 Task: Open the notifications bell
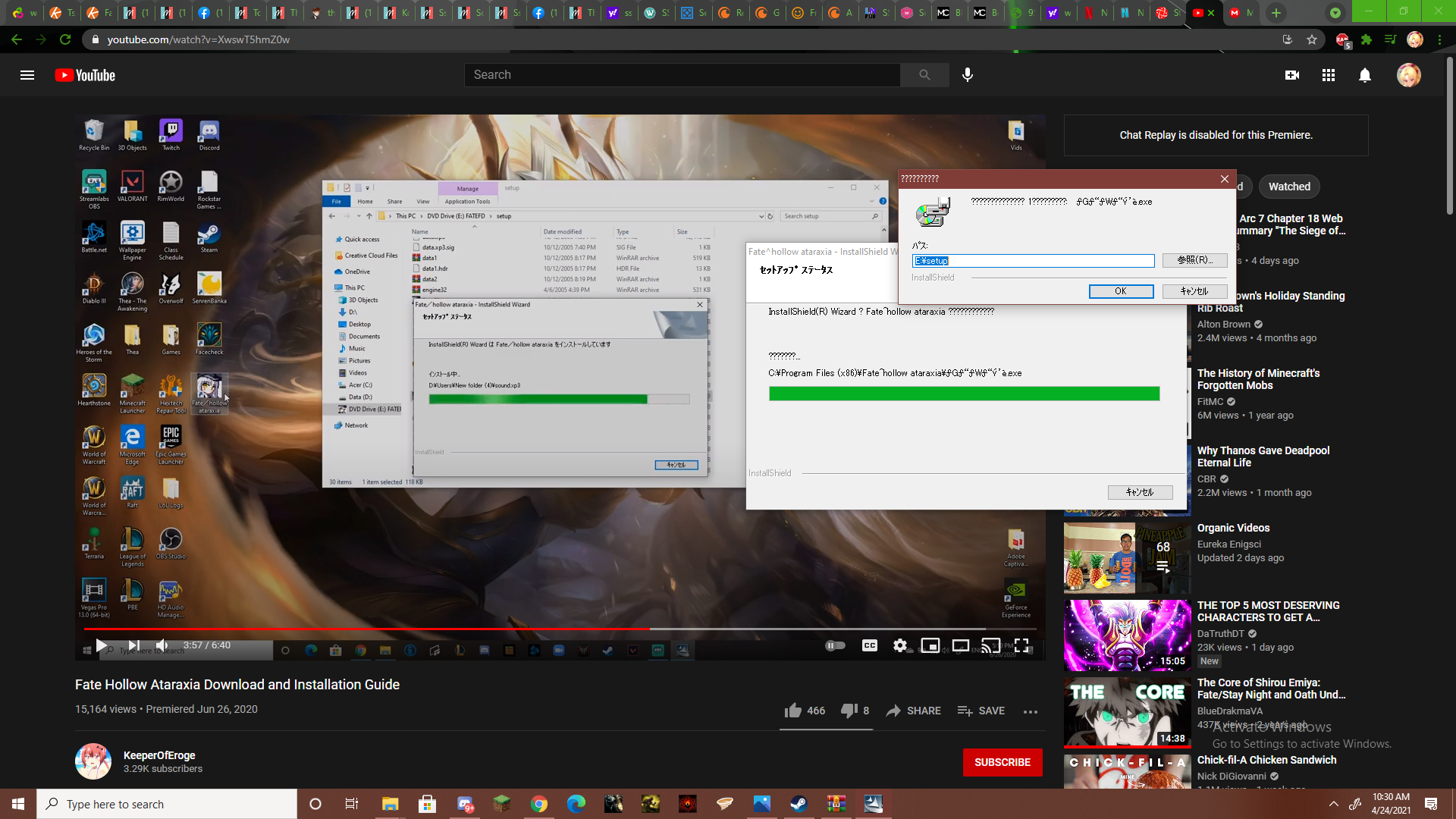1365,75
